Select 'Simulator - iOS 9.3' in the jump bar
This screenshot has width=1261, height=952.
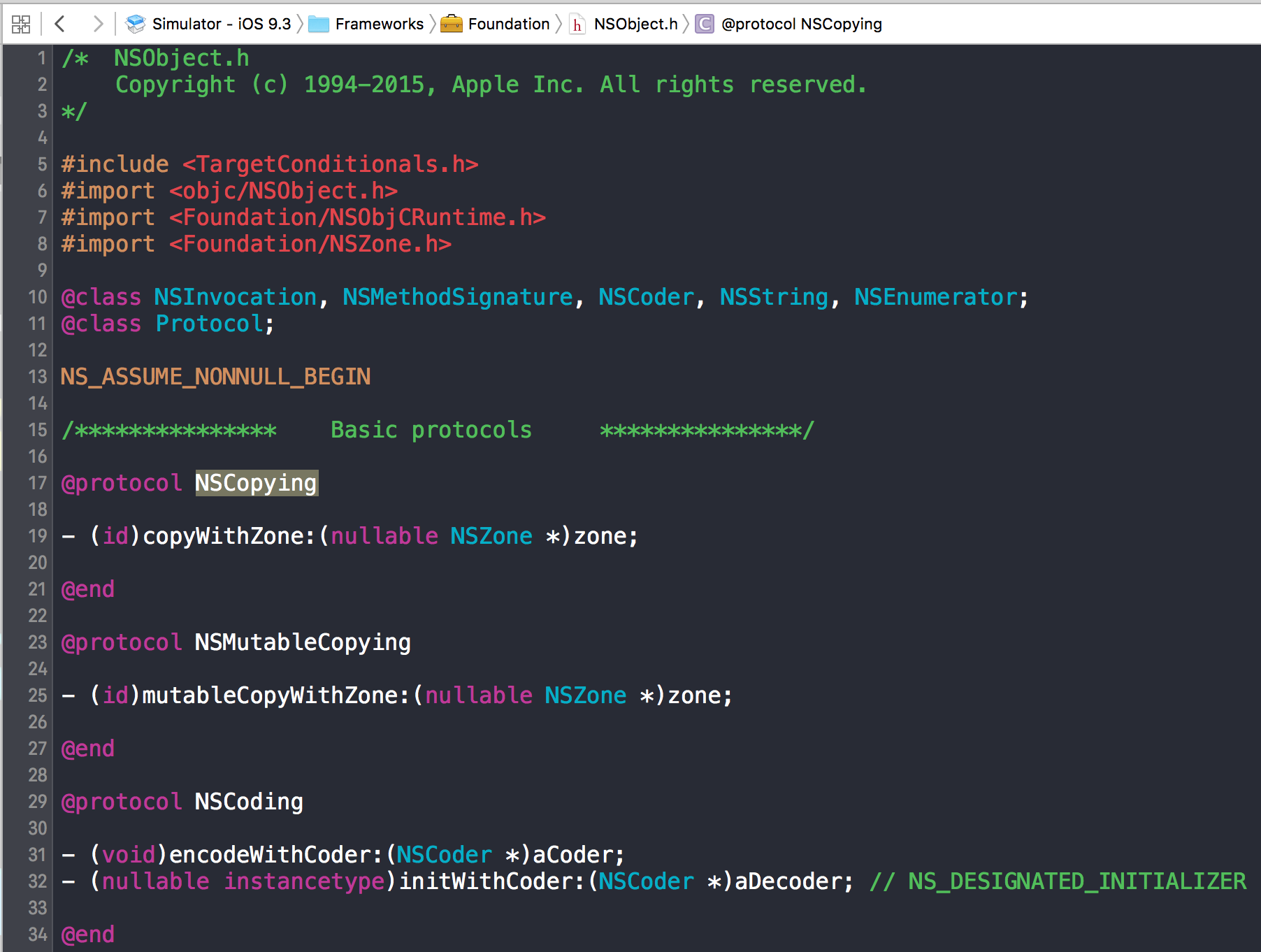coord(221,23)
